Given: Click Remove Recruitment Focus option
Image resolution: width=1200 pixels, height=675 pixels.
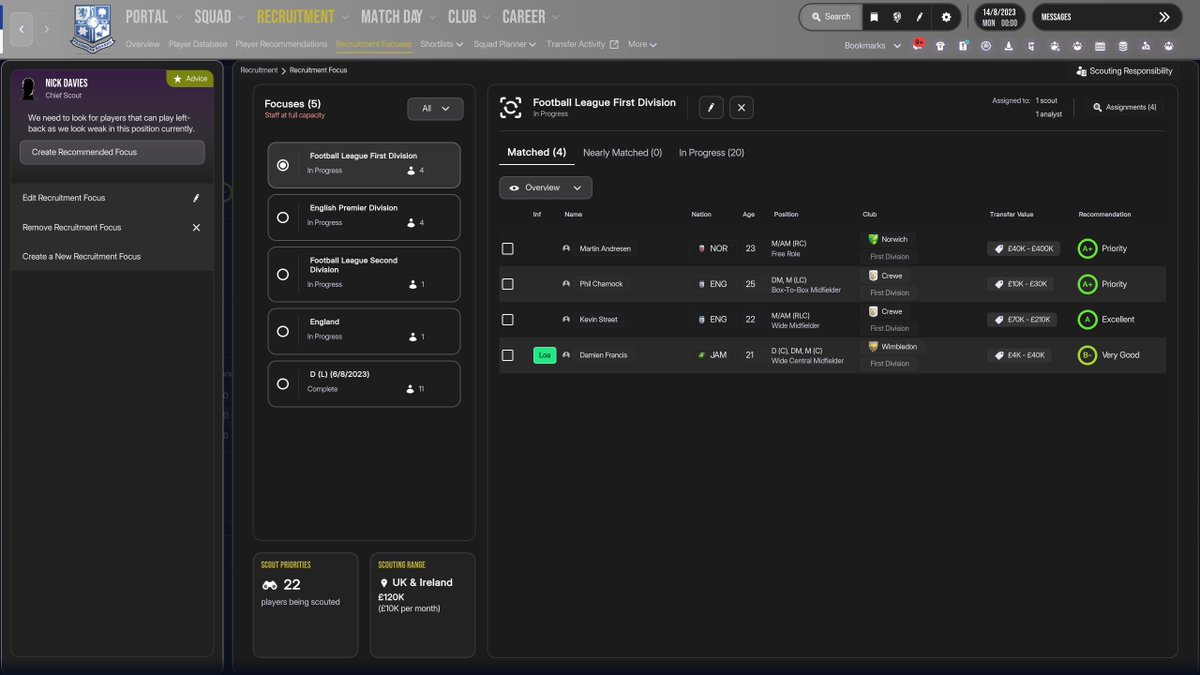Looking at the screenshot, I should pyautogui.click(x=112, y=227).
